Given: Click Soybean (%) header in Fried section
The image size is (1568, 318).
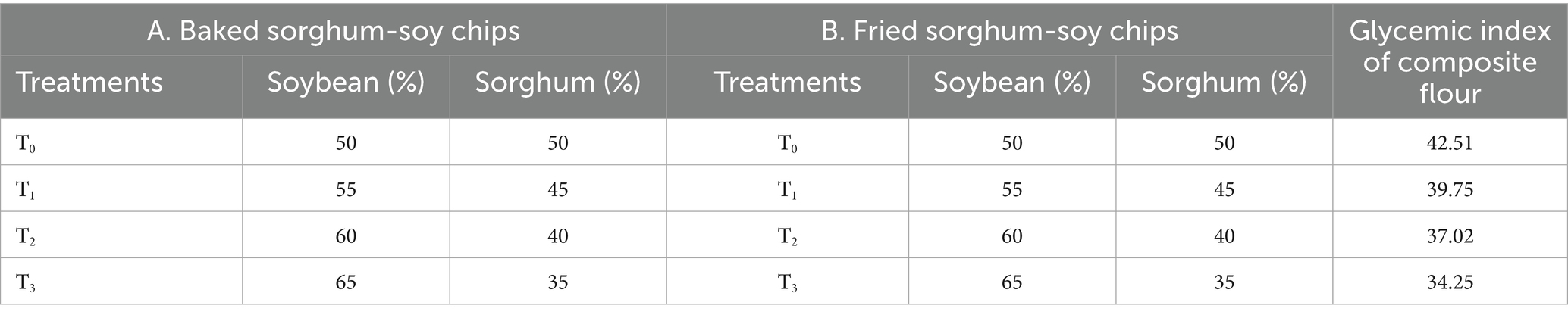Looking at the screenshot, I should tap(1011, 83).
